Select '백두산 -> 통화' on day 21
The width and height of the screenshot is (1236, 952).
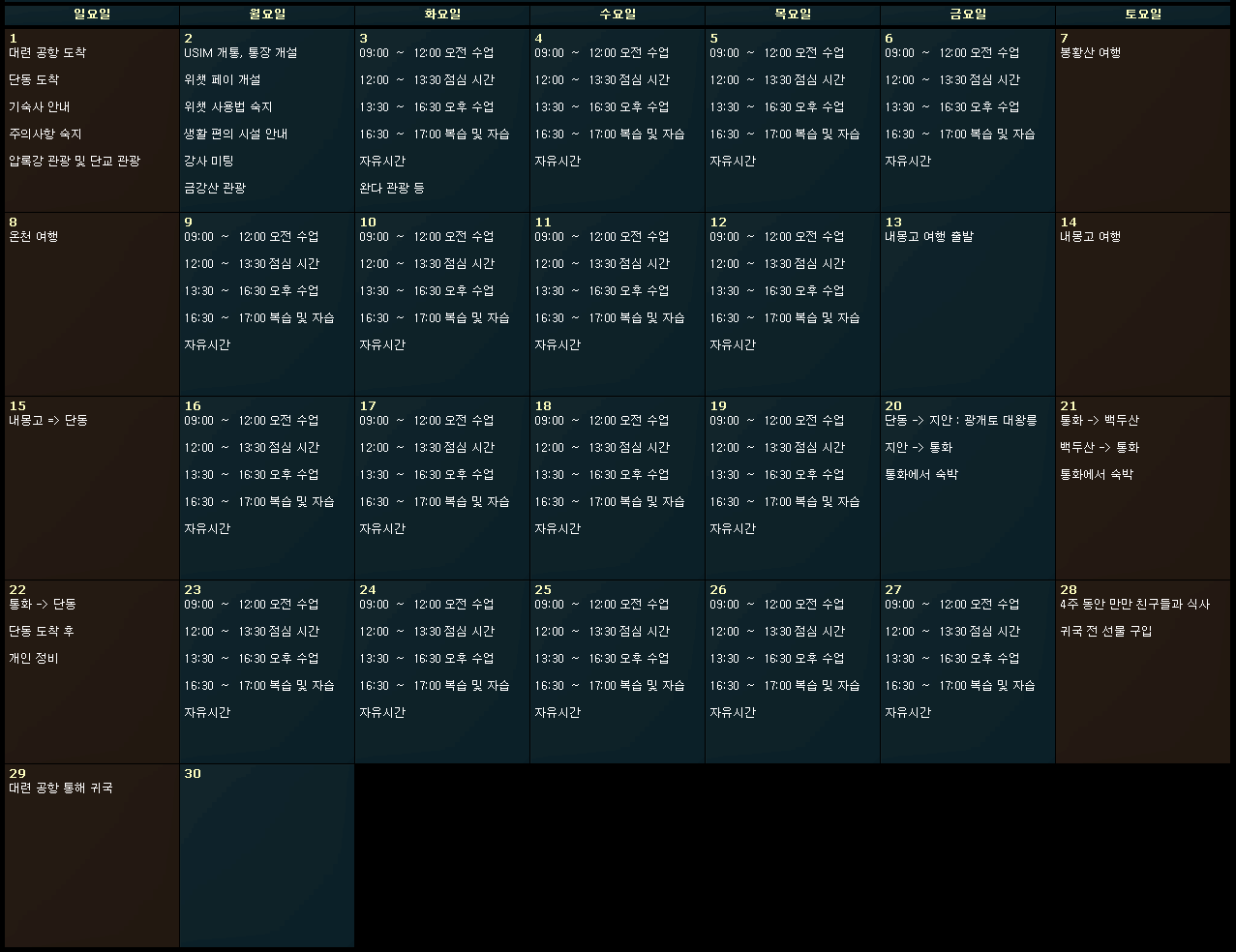click(1100, 448)
